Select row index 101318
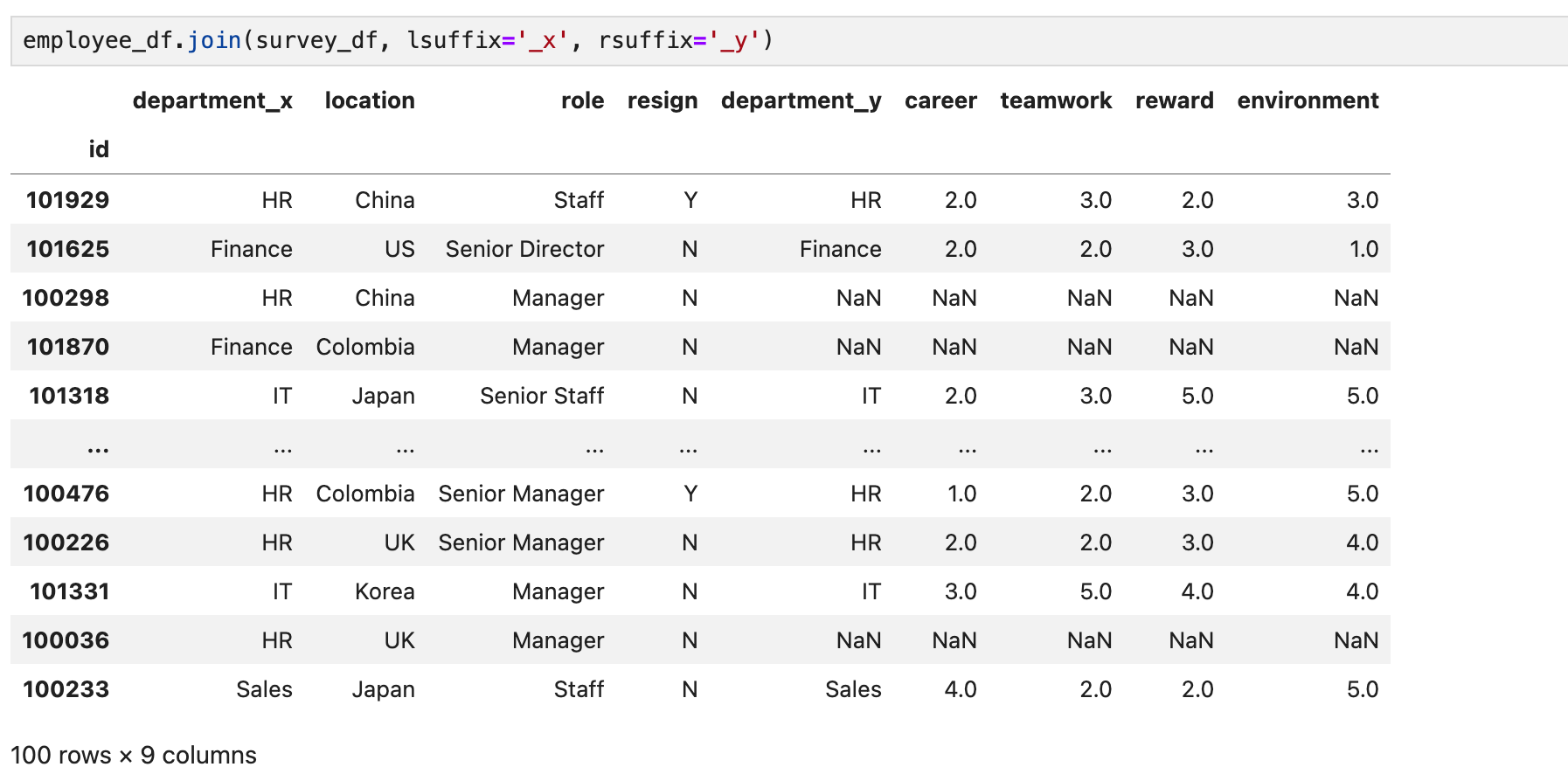The height and width of the screenshot is (774, 1568). pyautogui.click(x=69, y=396)
